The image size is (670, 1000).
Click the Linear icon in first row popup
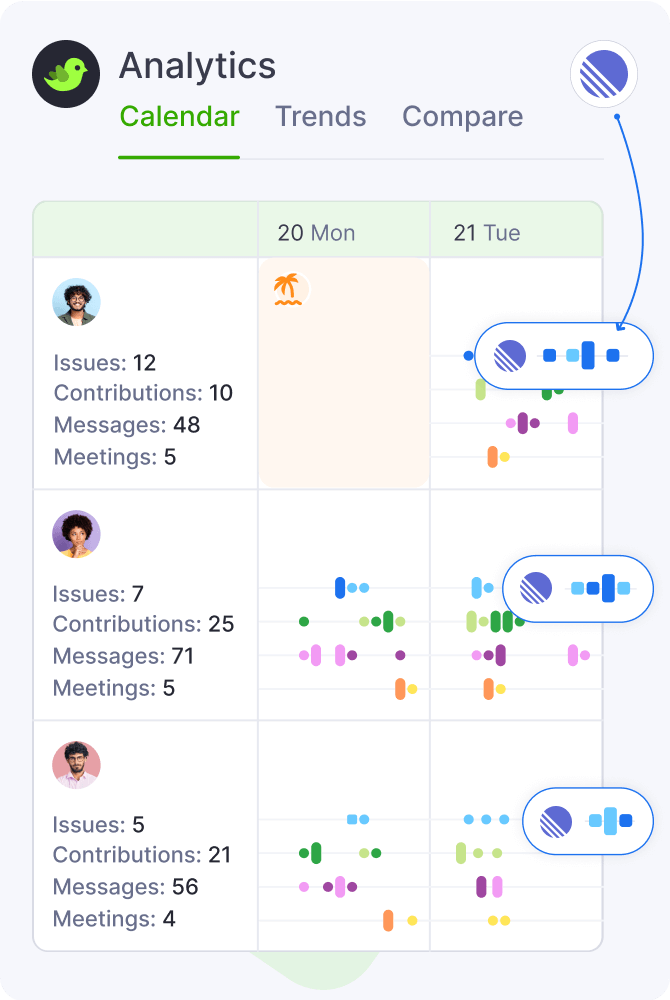tap(510, 355)
